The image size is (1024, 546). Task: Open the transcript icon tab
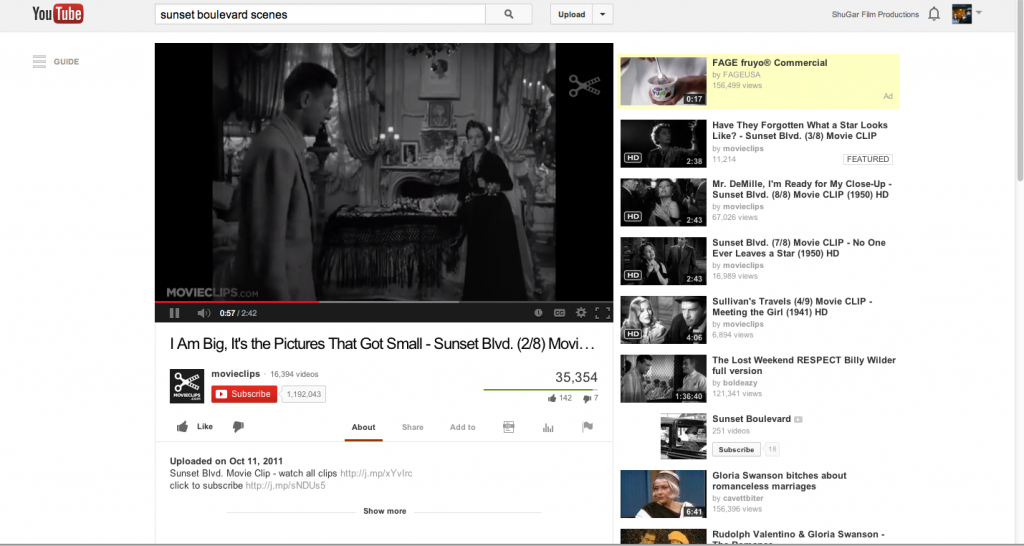click(x=509, y=427)
